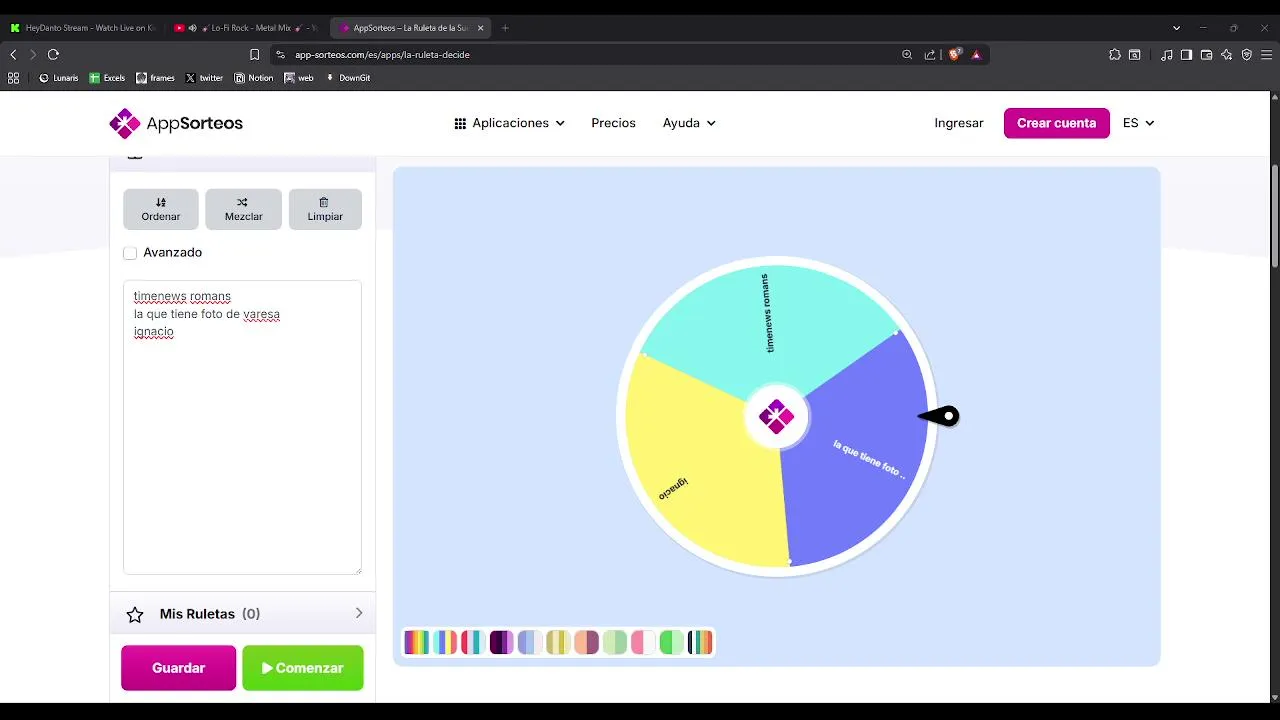This screenshot has width=1280, height=720.
Task: Mute the Lo-Fi Rock tab audio icon
Action: pyautogui.click(x=192, y=28)
